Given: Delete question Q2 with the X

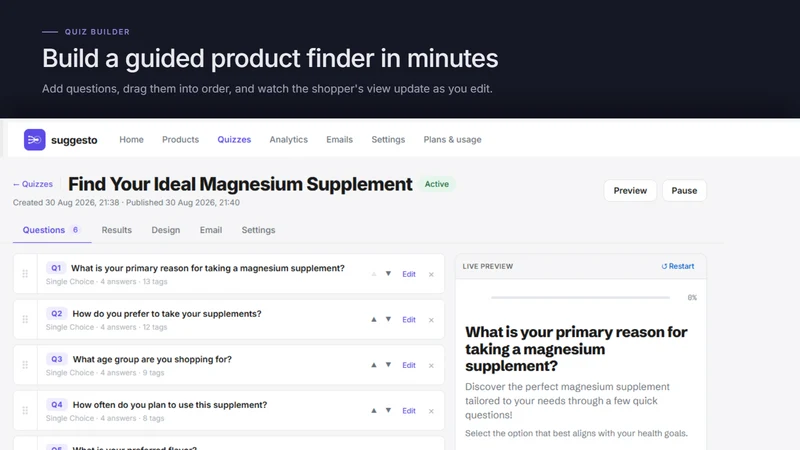Looking at the screenshot, I should tap(431, 320).
